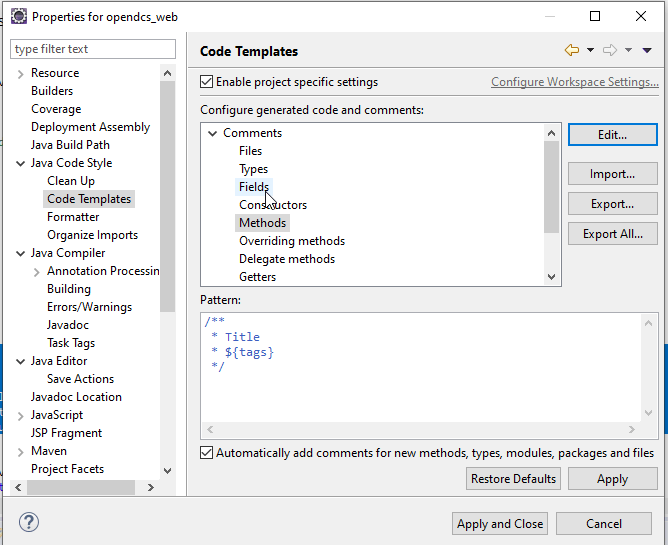
Task: Select Building under Java Compiler
Action: pos(69,289)
